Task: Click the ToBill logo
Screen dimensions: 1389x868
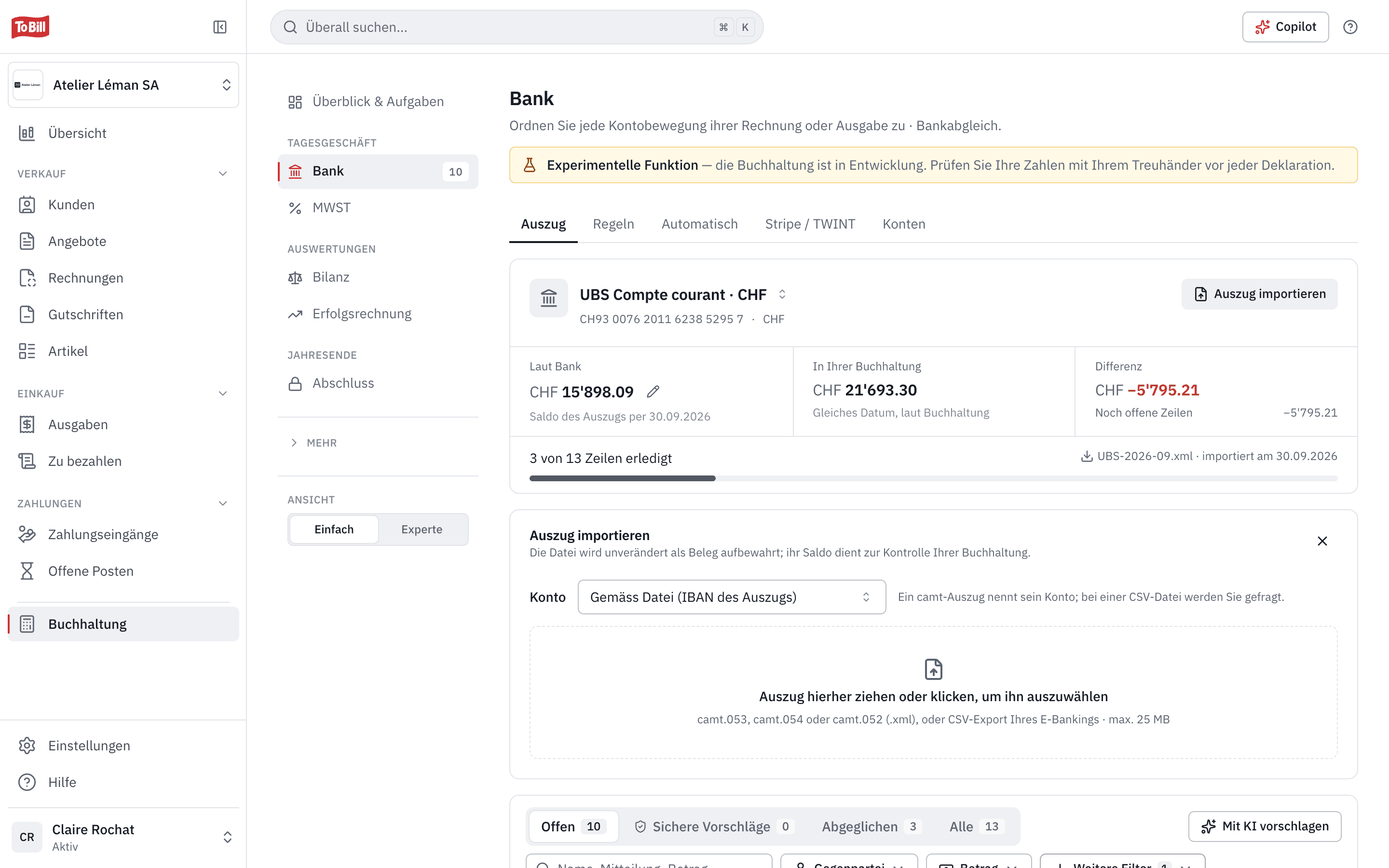Action: [x=30, y=27]
